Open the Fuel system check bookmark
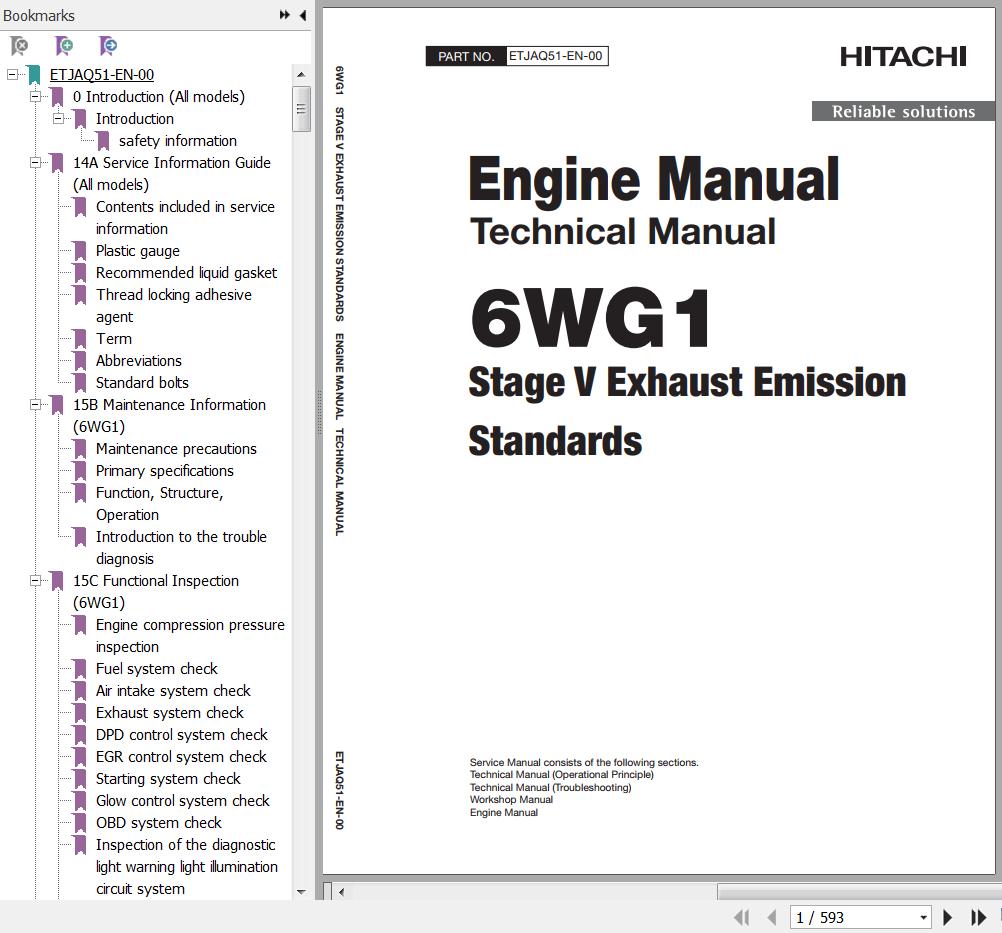The width and height of the screenshot is (1002, 933). 156,669
